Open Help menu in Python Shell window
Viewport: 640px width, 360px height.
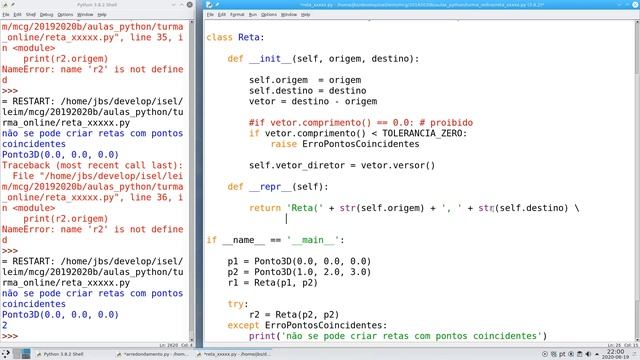[102, 15]
